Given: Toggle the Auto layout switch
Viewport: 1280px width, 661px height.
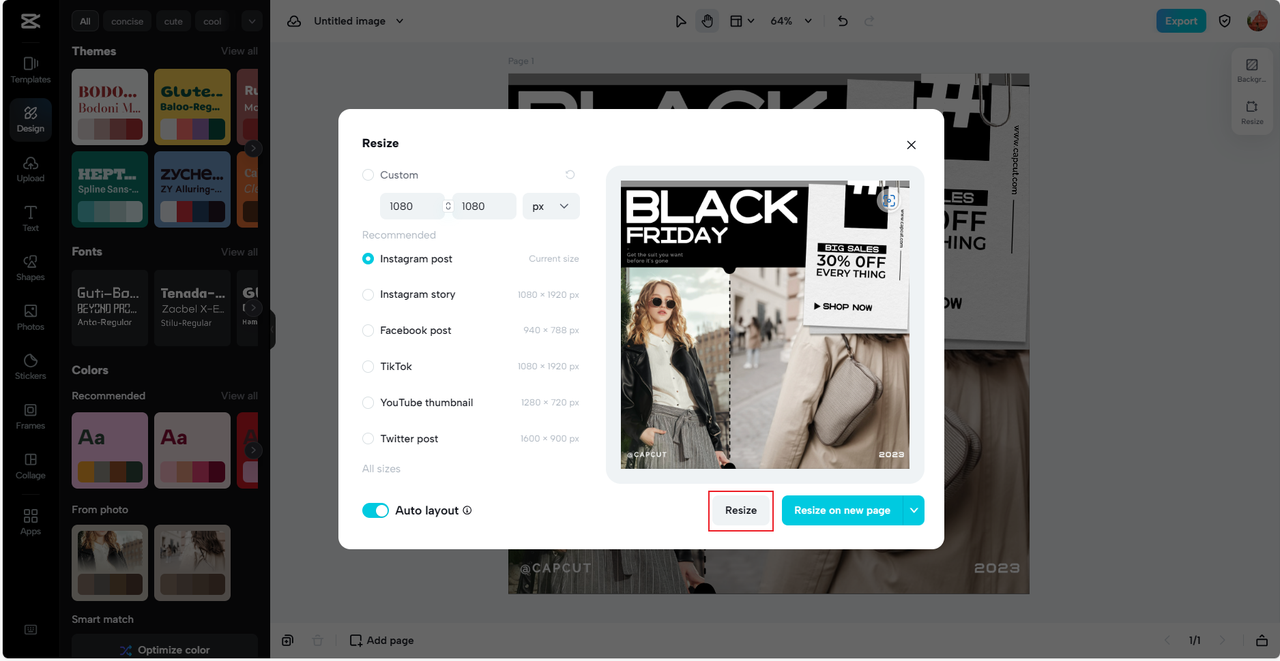Looking at the screenshot, I should click(x=376, y=510).
